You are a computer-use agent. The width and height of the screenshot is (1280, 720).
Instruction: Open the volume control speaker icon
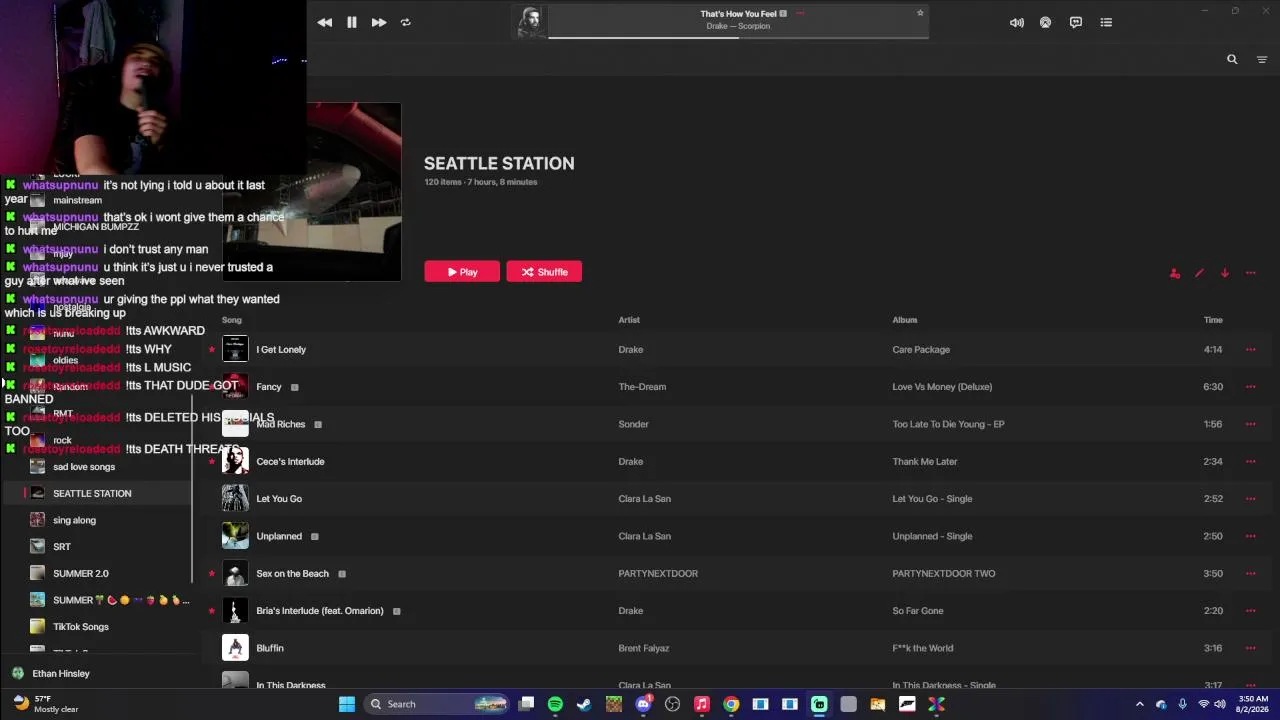[1017, 22]
